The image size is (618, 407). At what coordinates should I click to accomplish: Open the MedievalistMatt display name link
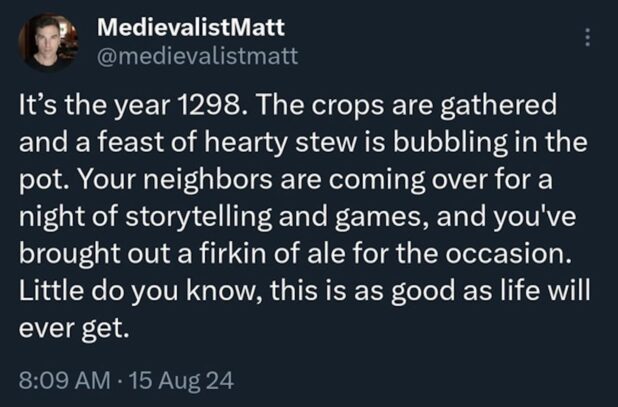(x=191, y=28)
